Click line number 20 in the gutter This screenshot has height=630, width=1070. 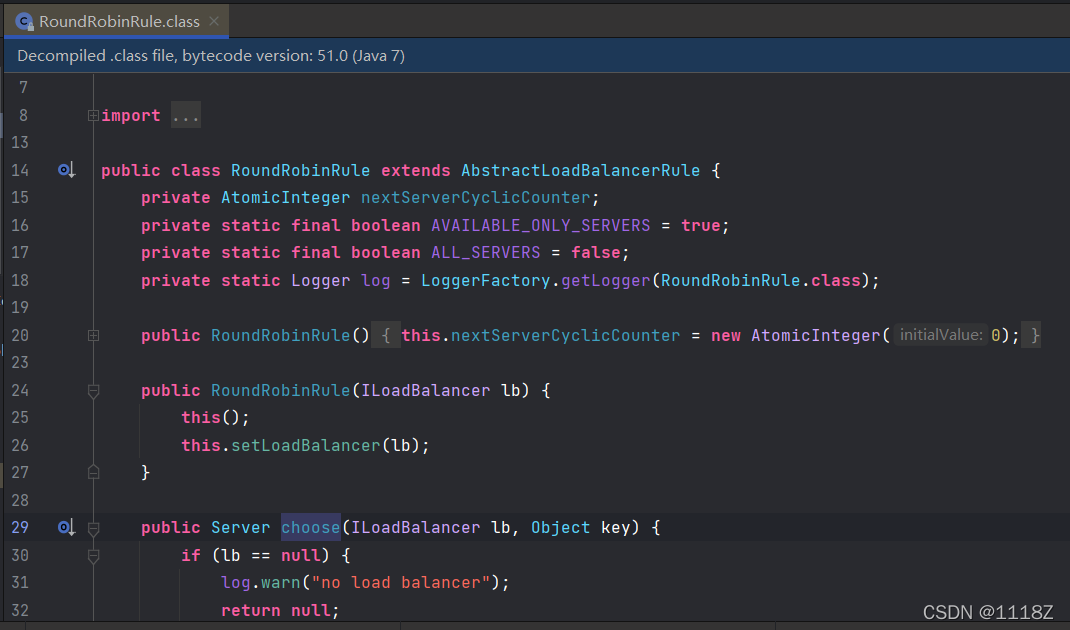pyautogui.click(x=20, y=336)
